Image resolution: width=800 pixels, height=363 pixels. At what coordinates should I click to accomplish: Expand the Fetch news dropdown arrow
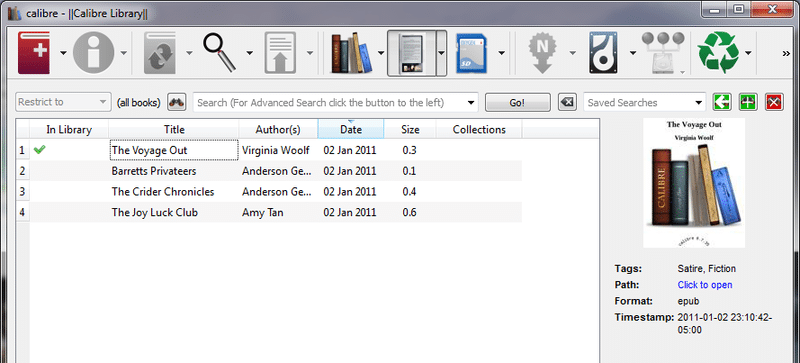(572, 53)
